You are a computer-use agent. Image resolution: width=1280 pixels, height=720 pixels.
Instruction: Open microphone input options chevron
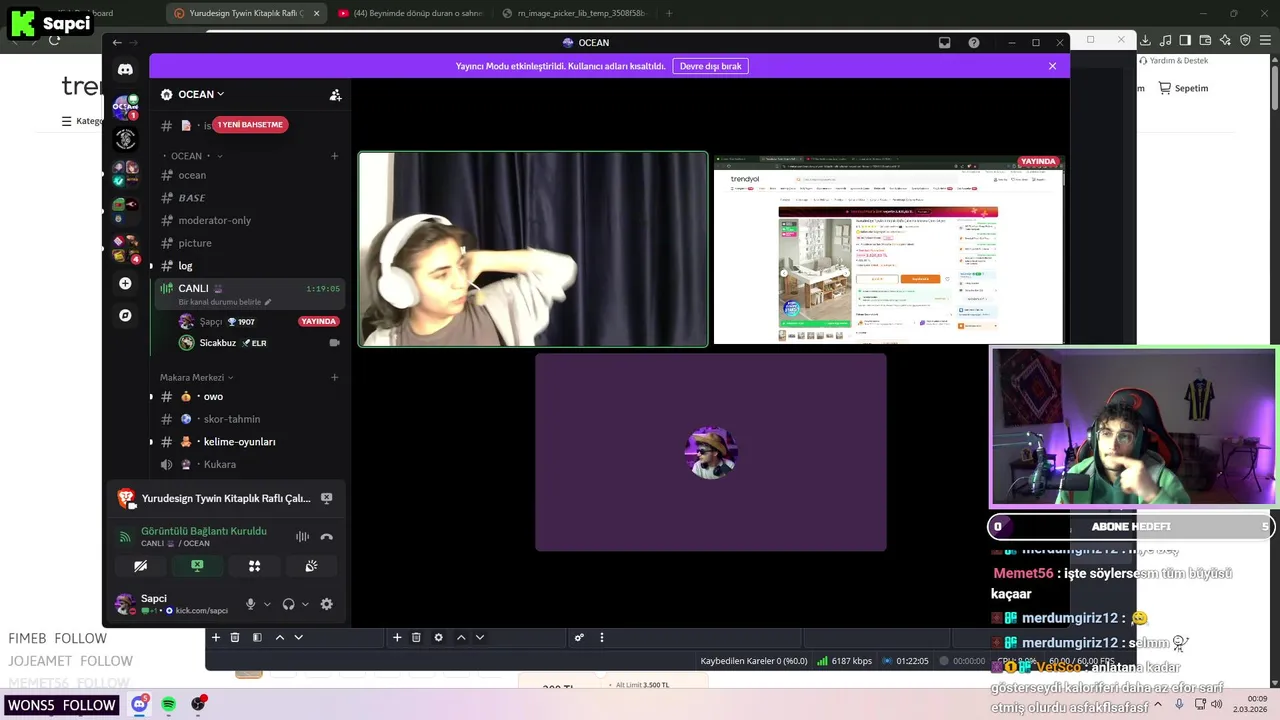266,604
